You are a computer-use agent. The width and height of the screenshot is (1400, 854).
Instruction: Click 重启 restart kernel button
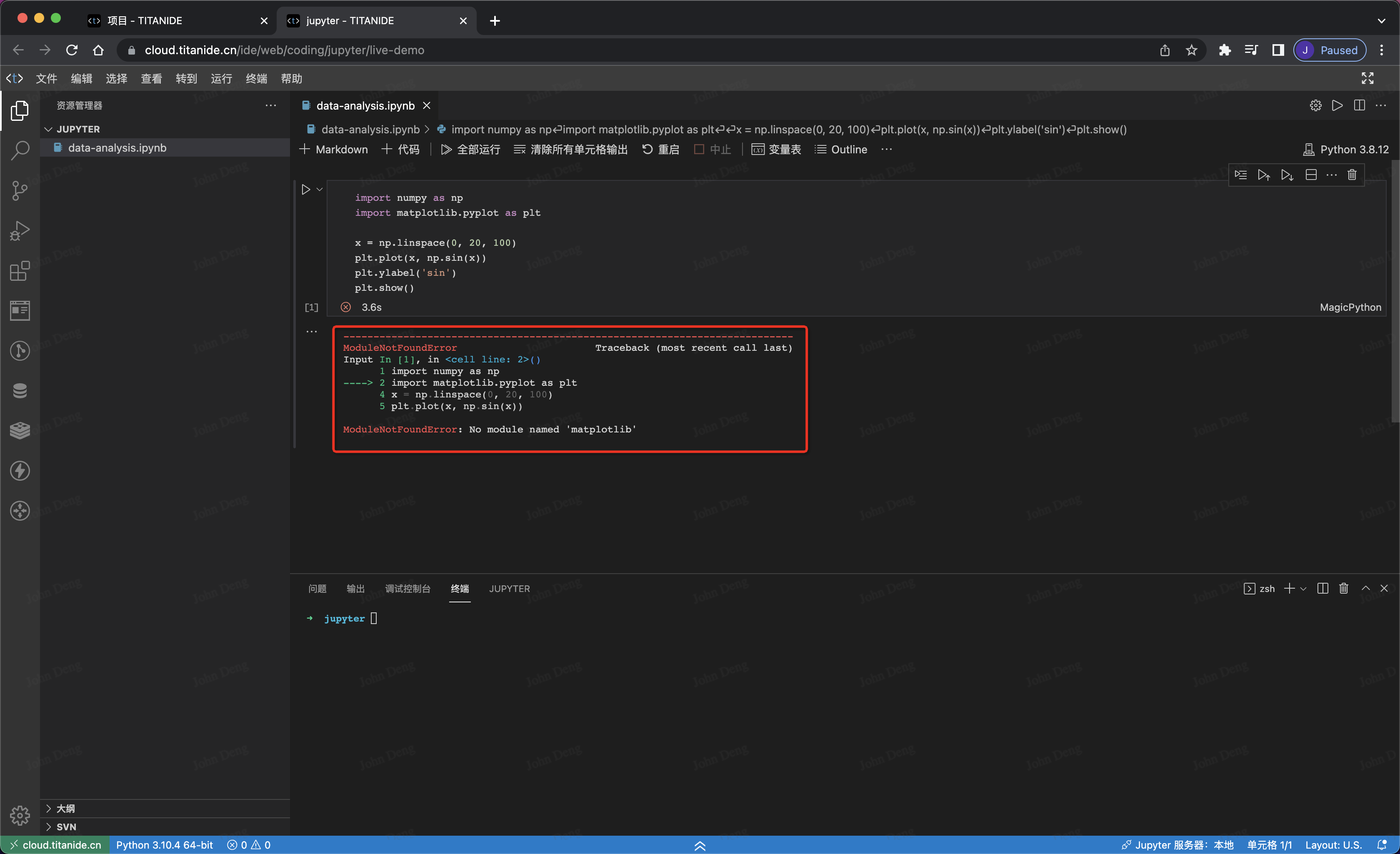click(x=661, y=150)
